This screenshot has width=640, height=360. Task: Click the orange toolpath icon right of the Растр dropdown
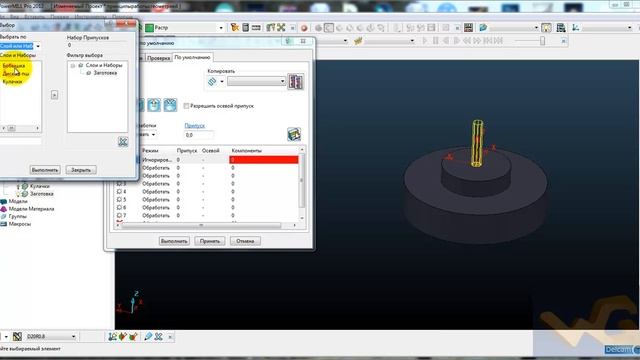(x=235, y=27)
